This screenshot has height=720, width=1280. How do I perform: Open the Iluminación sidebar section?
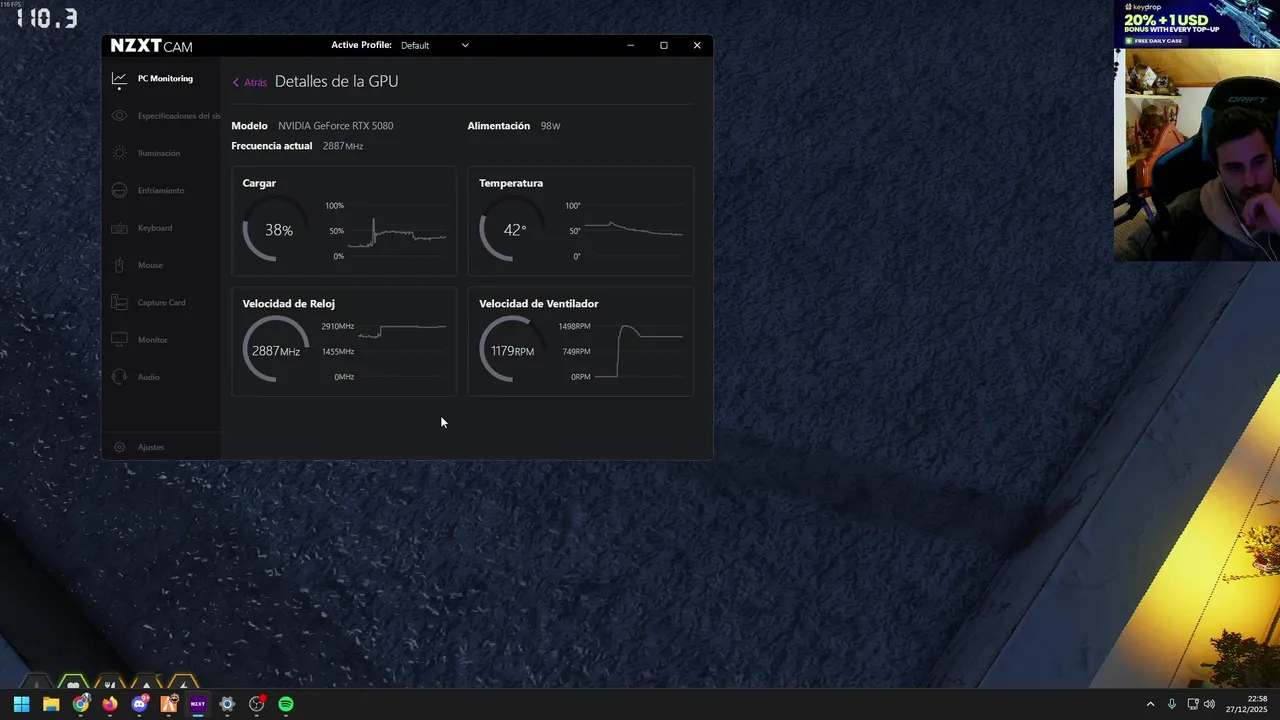click(x=160, y=153)
